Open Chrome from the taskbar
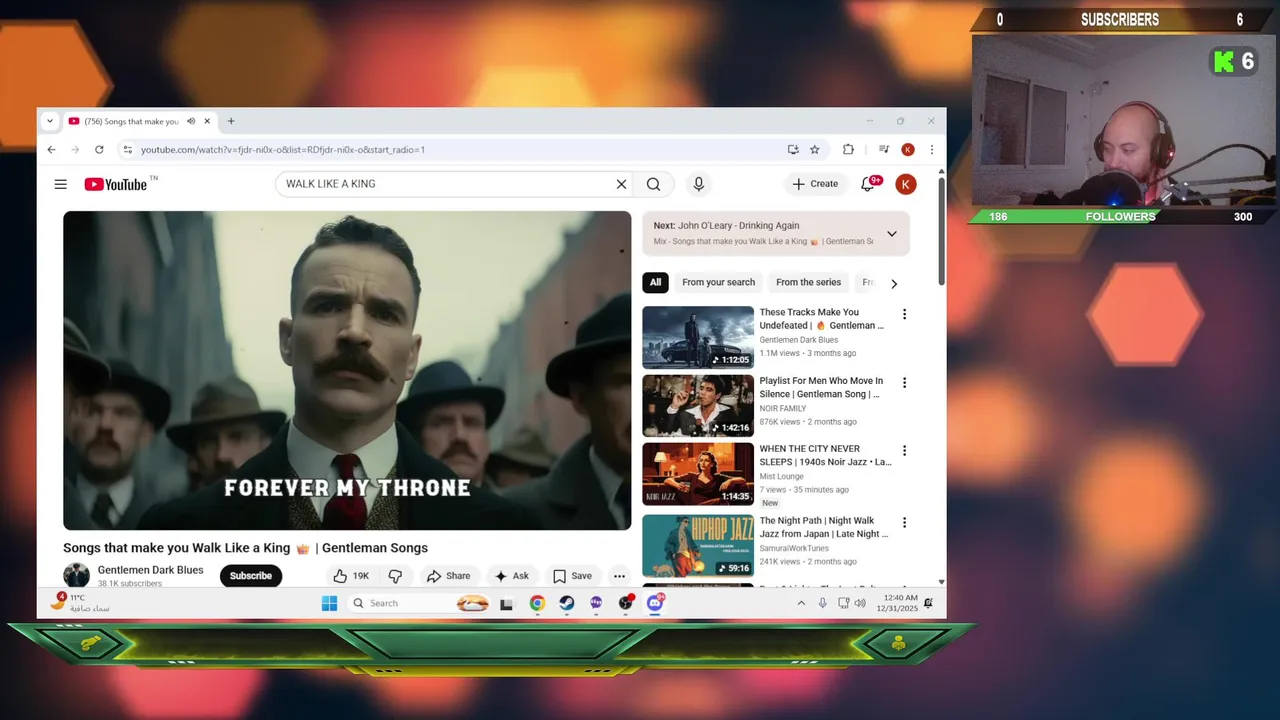The height and width of the screenshot is (720, 1280). tap(537, 603)
